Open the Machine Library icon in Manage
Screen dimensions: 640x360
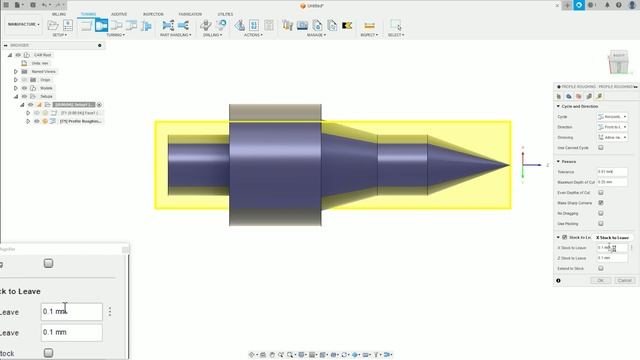tap(302, 25)
